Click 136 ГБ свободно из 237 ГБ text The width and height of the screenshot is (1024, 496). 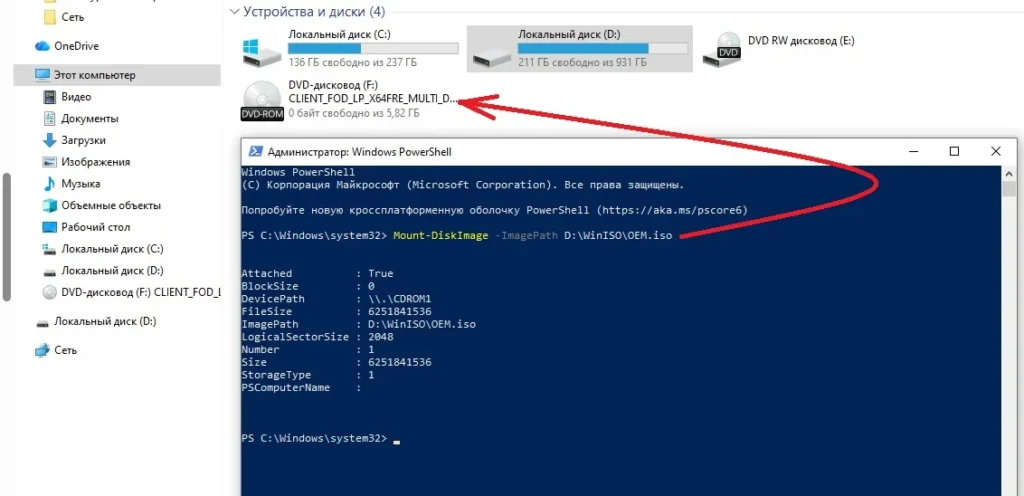click(352, 63)
